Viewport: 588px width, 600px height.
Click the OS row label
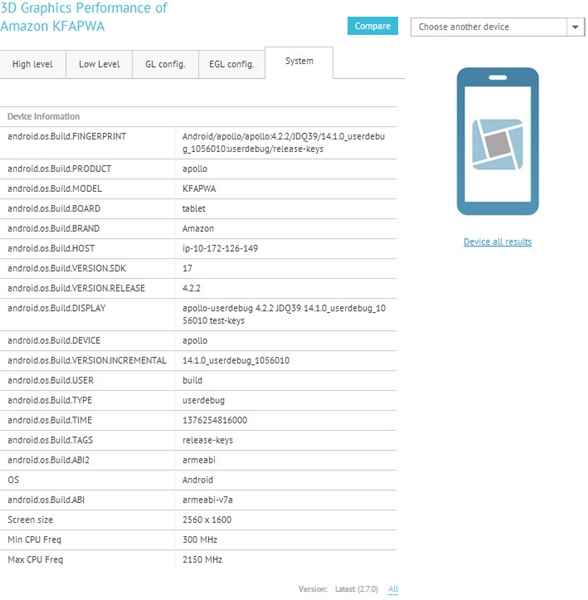tap(13, 480)
